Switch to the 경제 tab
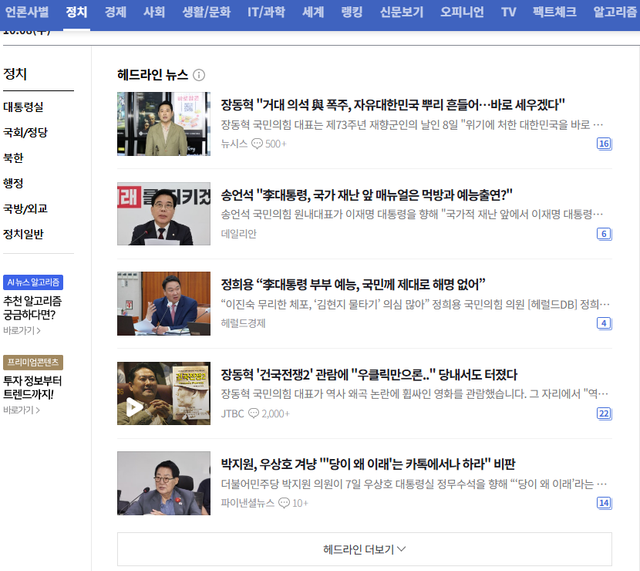This screenshot has width=640, height=571. click(116, 12)
